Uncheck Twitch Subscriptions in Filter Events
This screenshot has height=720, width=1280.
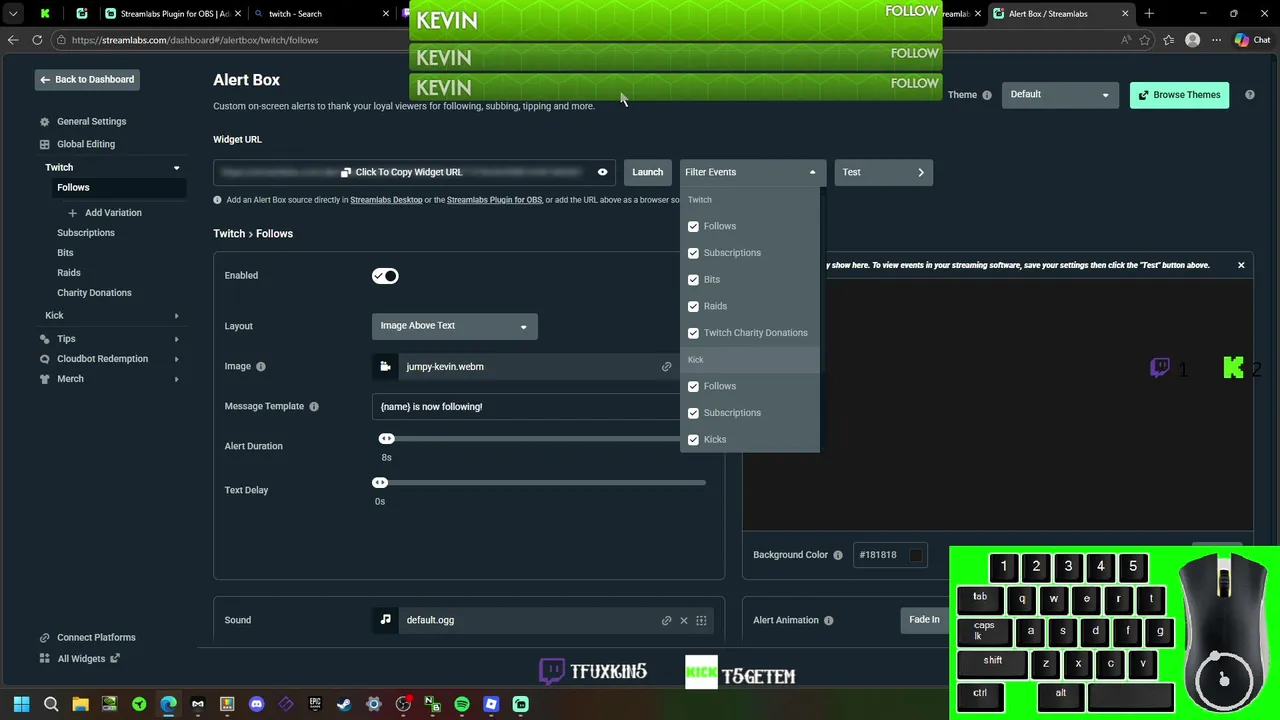693,253
